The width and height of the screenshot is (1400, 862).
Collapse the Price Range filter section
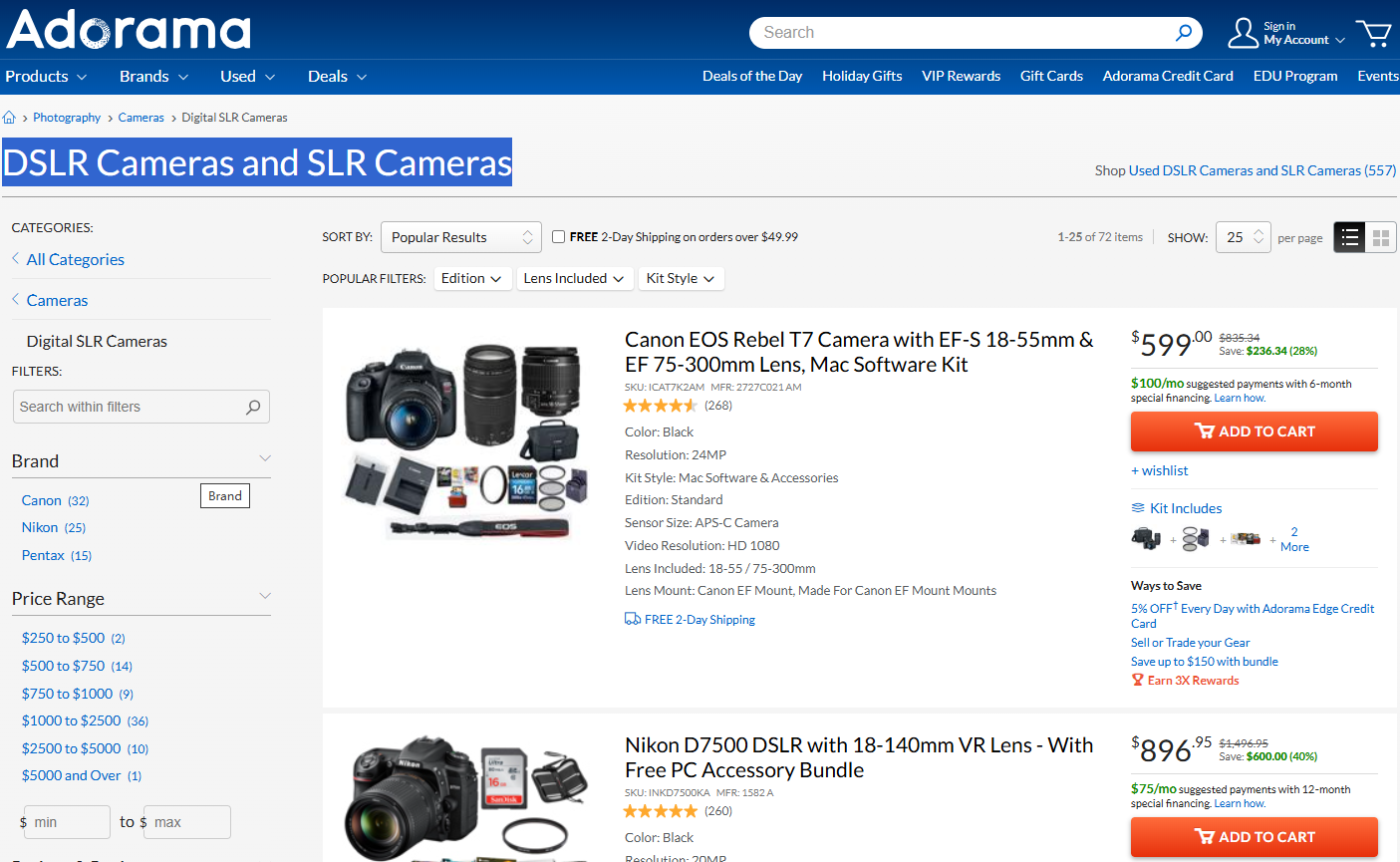pyautogui.click(x=265, y=596)
